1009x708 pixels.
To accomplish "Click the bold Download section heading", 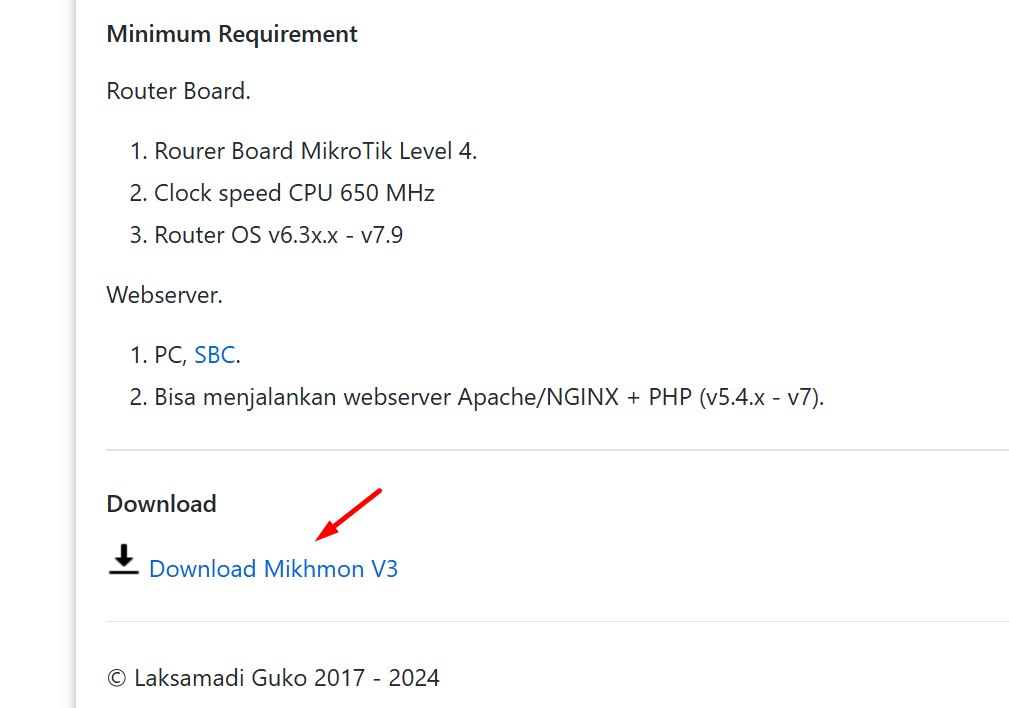I will coord(162,504).
